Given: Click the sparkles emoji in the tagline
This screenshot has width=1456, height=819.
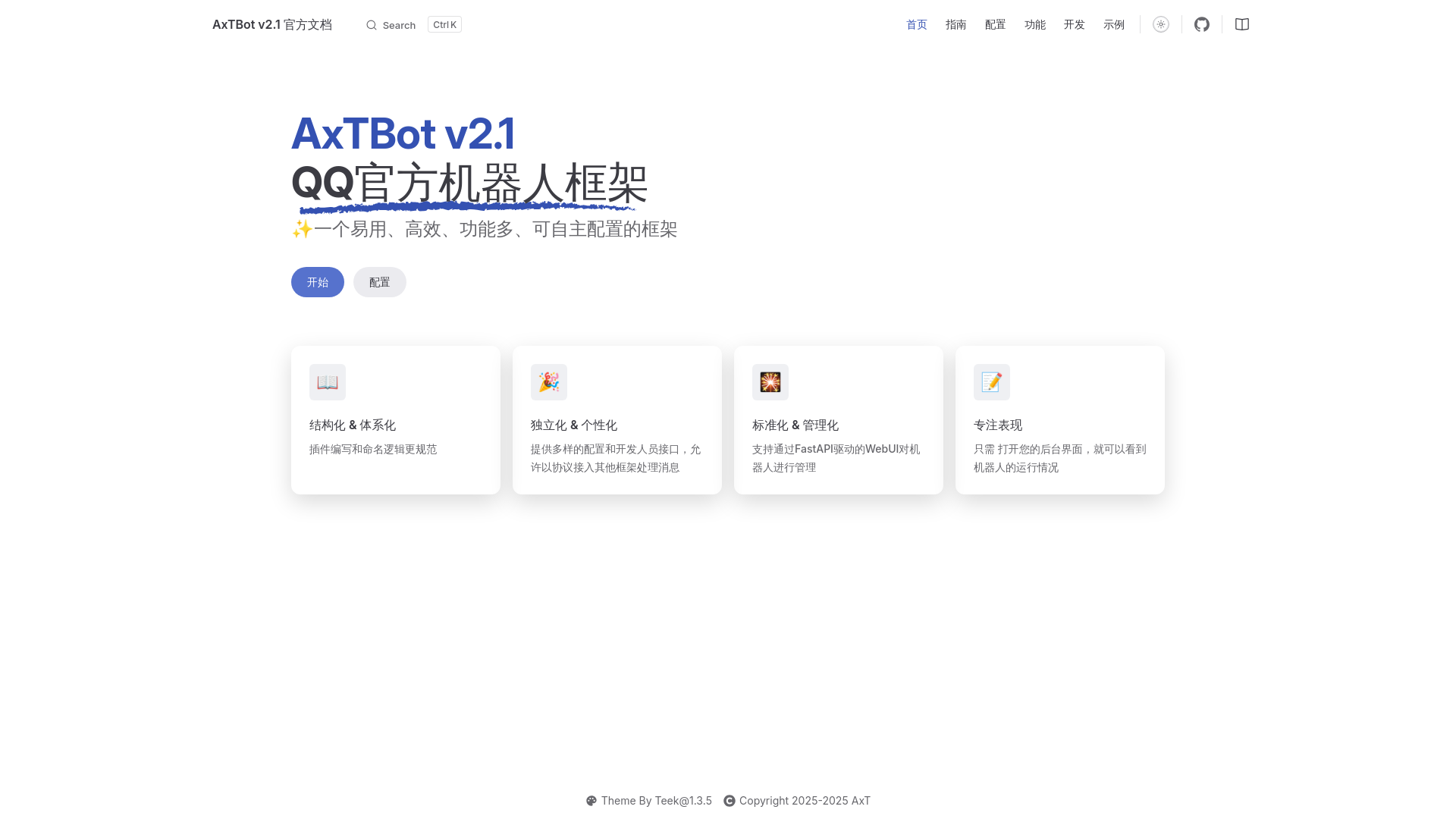Looking at the screenshot, I should point(302,229).
